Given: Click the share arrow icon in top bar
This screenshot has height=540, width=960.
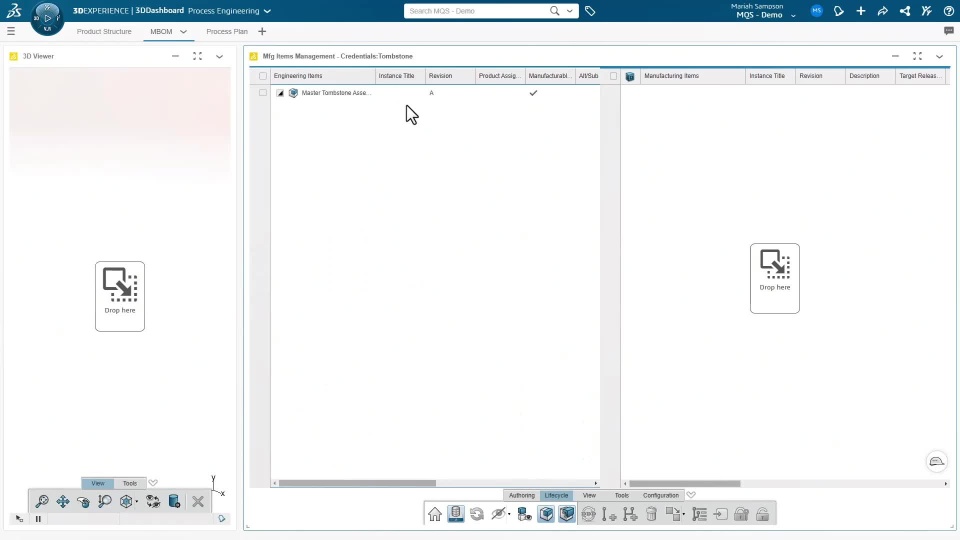Looking at the screenshot, I should click(882, 10).
